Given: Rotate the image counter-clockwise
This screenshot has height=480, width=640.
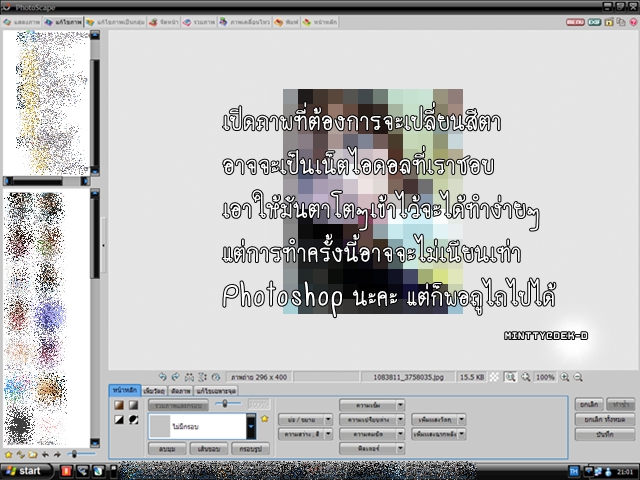Looking at the screenshot, I should click(x=162, y=377).
